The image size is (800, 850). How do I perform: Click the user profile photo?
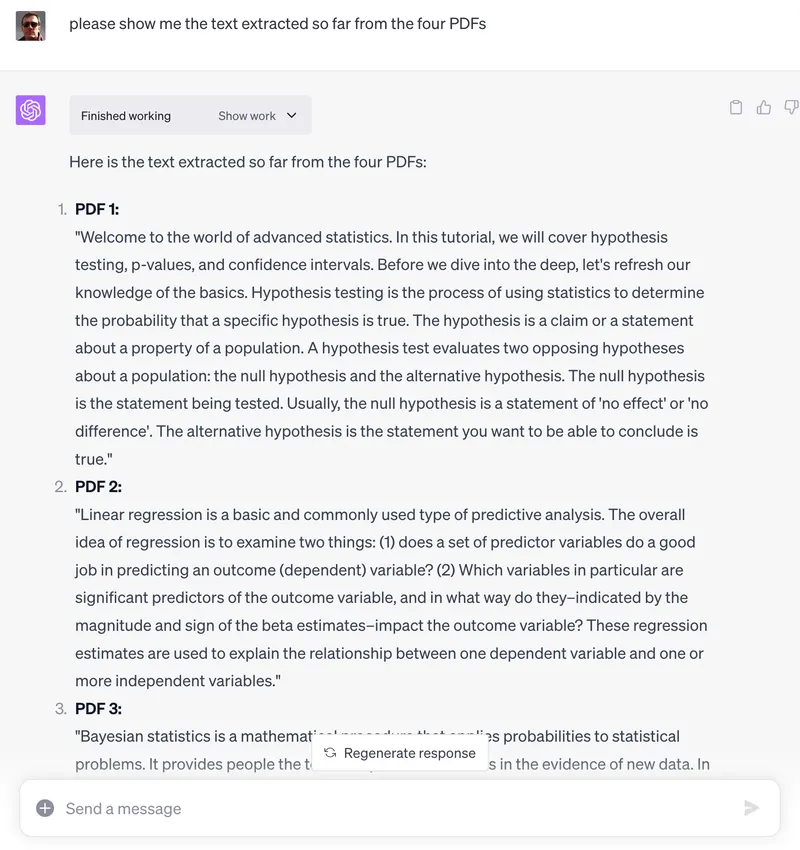coord(31,25)
